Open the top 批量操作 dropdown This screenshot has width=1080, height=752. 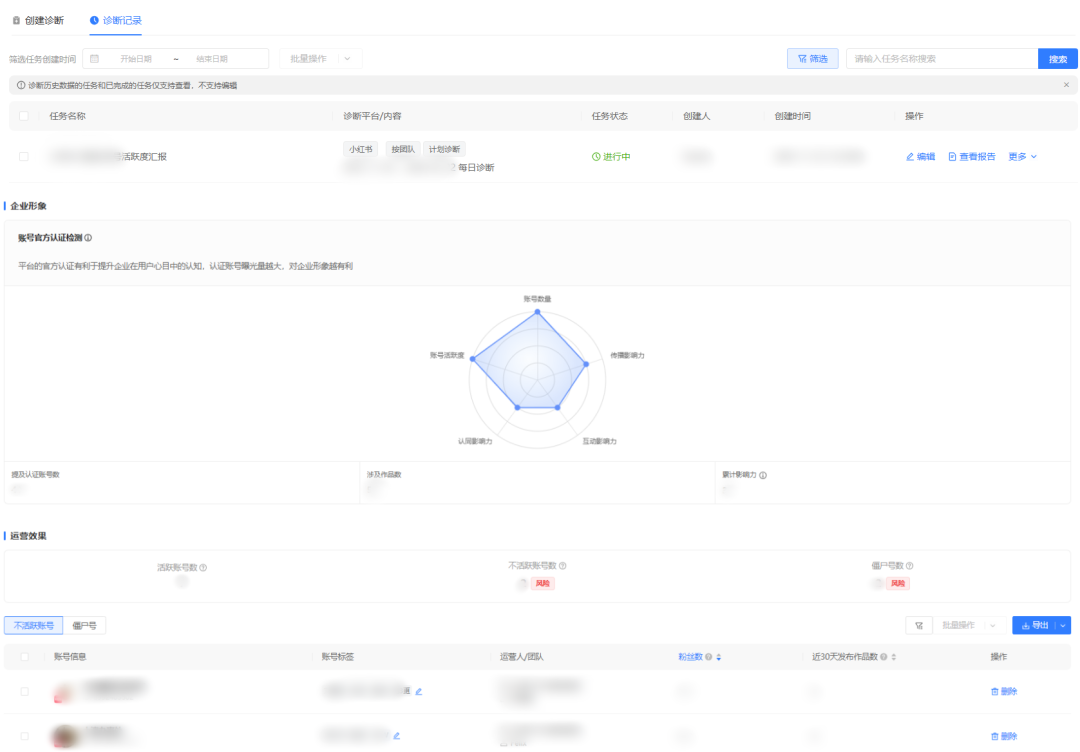point(320,59)
